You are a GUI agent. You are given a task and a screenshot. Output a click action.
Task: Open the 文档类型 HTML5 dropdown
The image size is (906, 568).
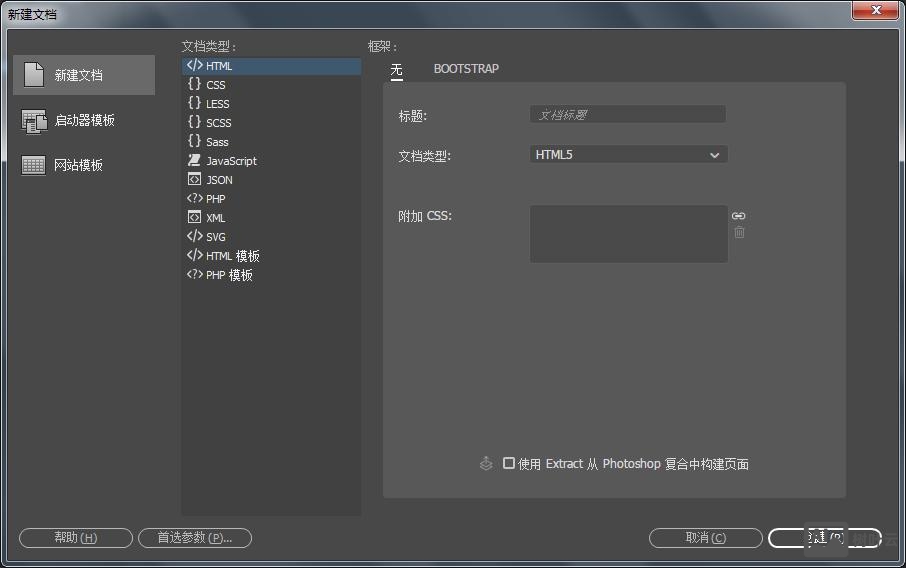point(629,154)
